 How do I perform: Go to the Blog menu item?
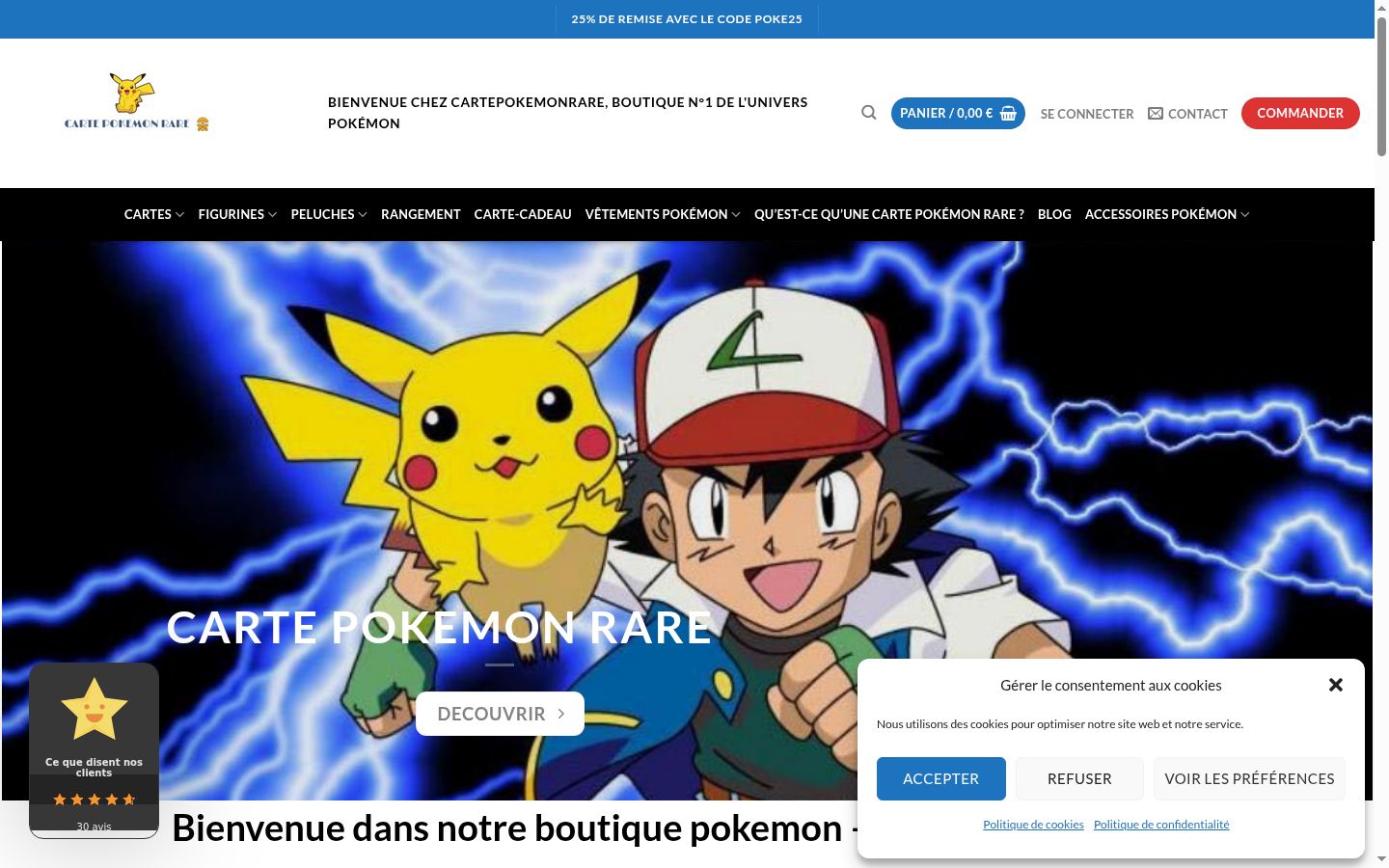pos(1054,214)
